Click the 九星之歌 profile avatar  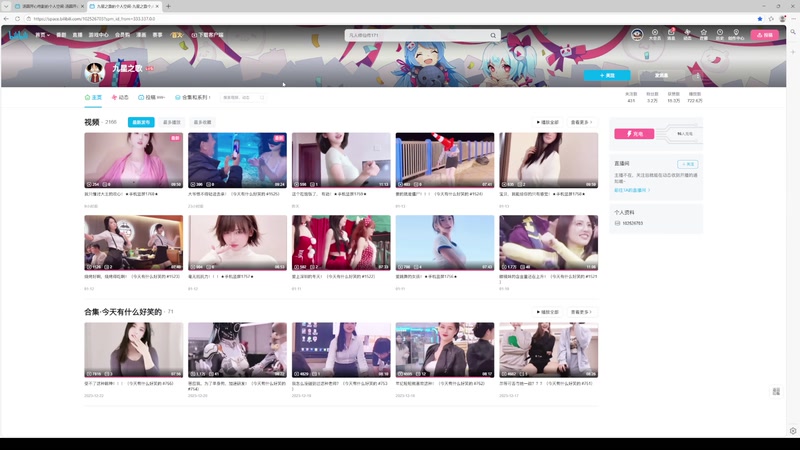click(x=96, y=71)
